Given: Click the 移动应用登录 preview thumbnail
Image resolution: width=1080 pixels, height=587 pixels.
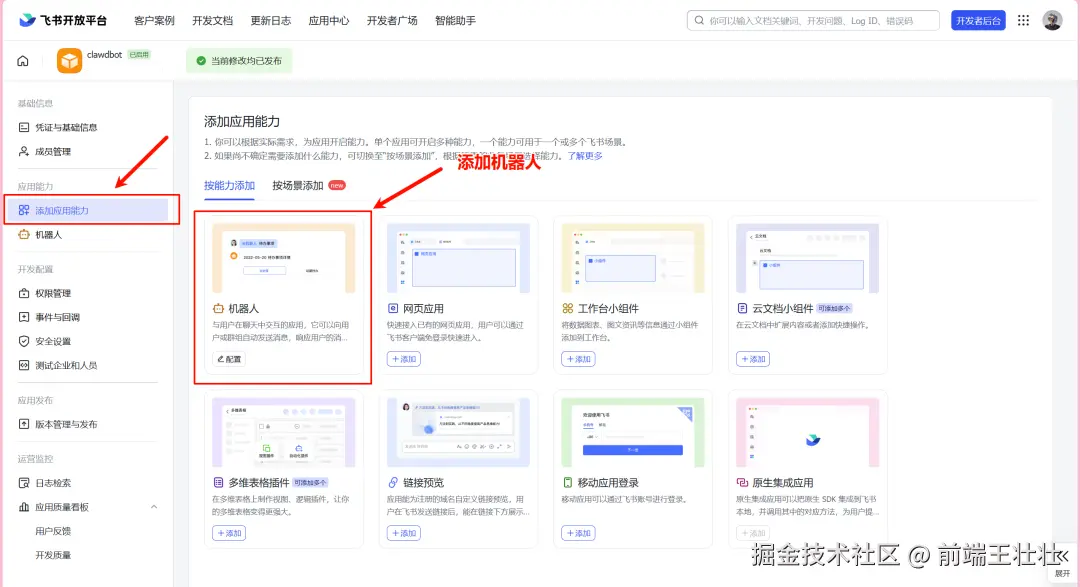Looking at the screenshot, I should 633,433.
